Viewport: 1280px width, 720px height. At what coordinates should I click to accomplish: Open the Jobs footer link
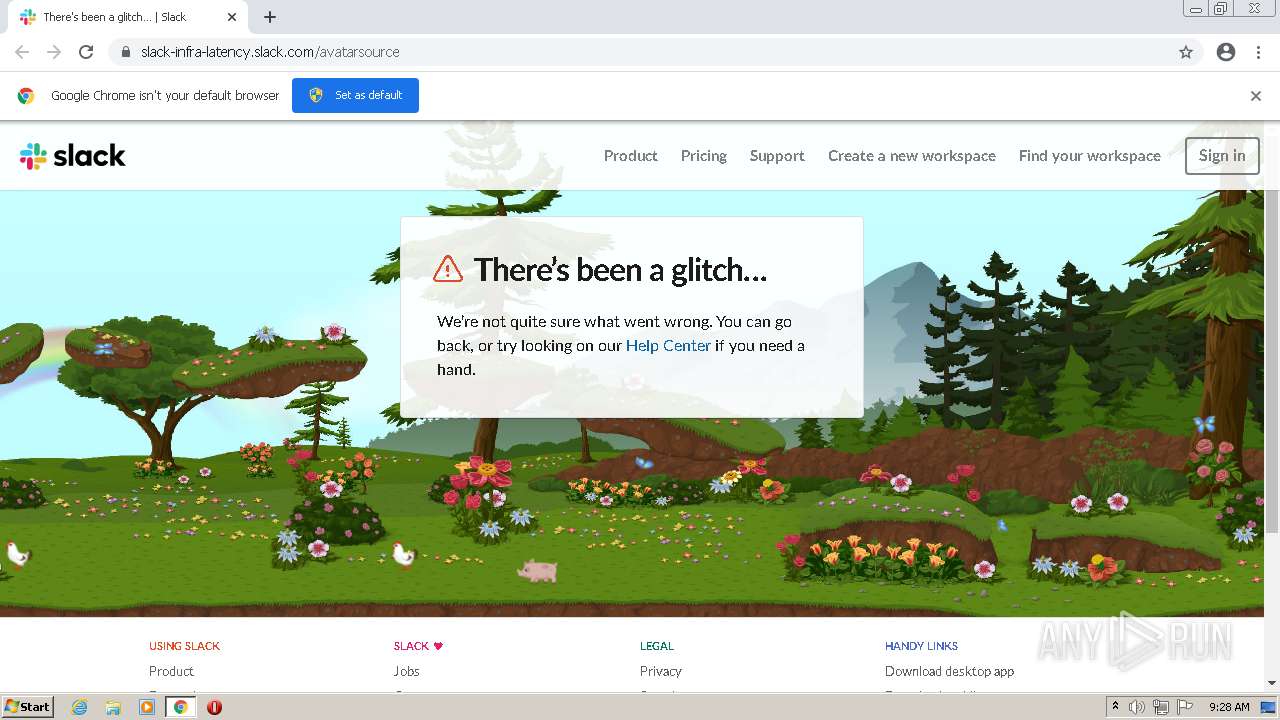[x=406, y=671]
